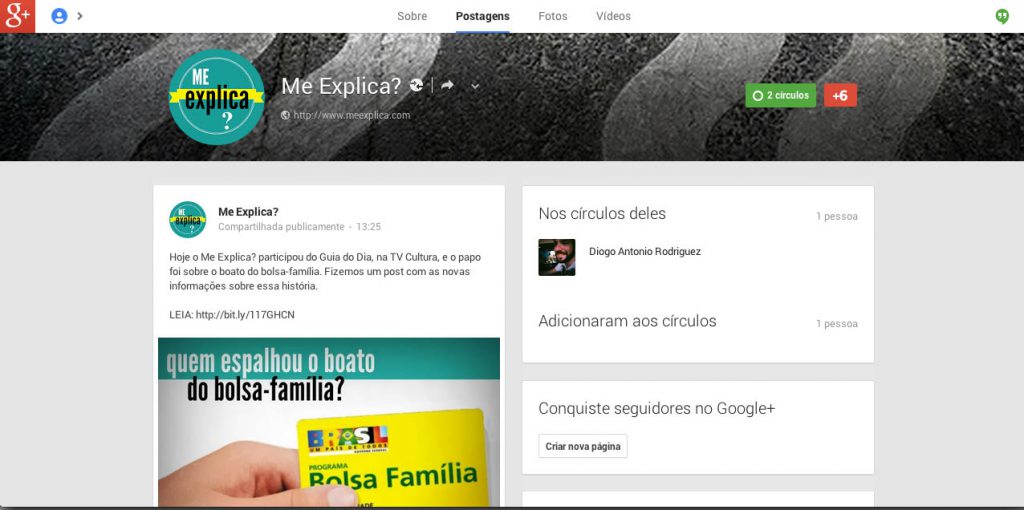Click the verified badge next to Me Explica?
The height and width of the screenshot is (510, 1024).
point(416,86)
